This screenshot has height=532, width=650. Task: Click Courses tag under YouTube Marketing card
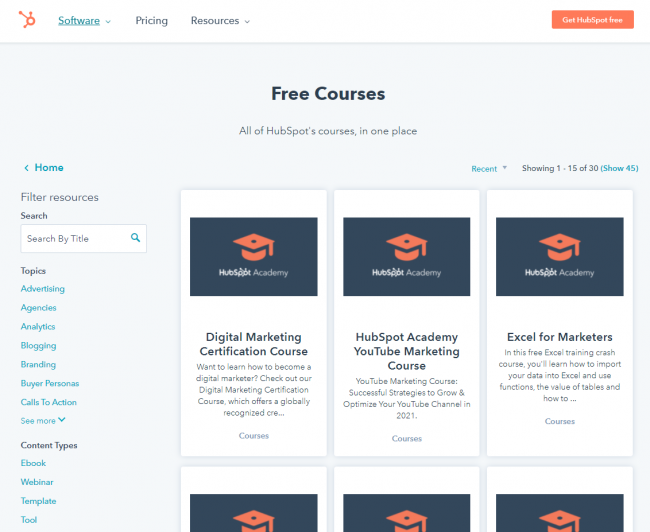pyautogui.click(x=407, y=439)
